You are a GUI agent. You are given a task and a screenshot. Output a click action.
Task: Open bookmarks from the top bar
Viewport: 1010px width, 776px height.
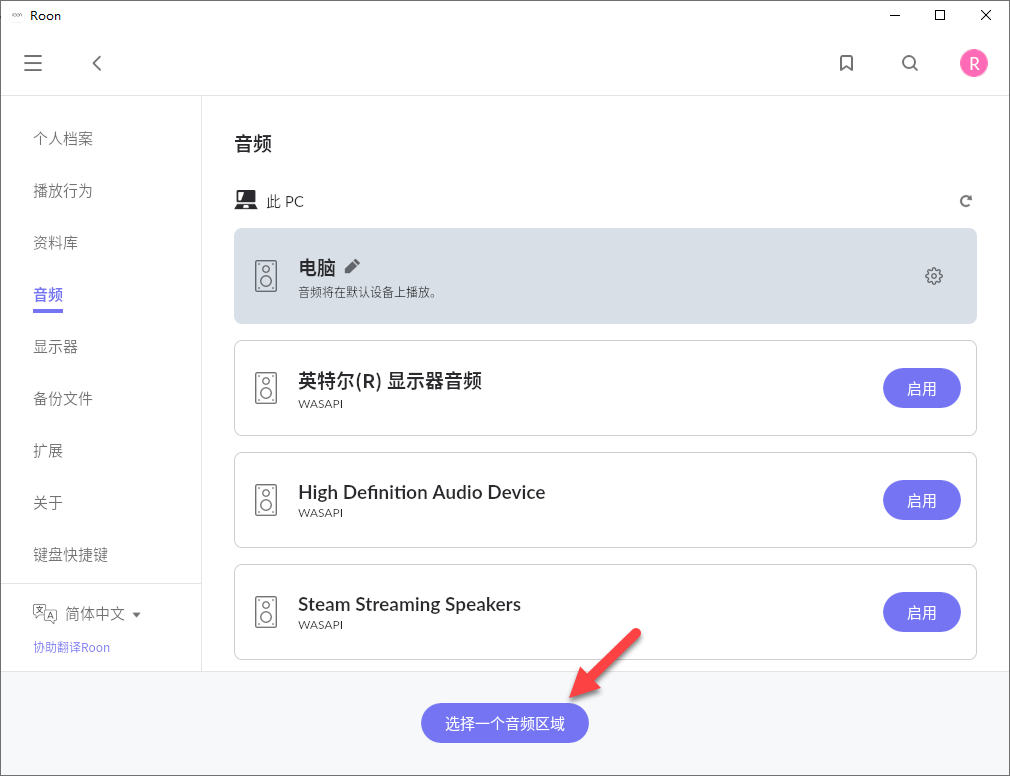pos(846,63)
